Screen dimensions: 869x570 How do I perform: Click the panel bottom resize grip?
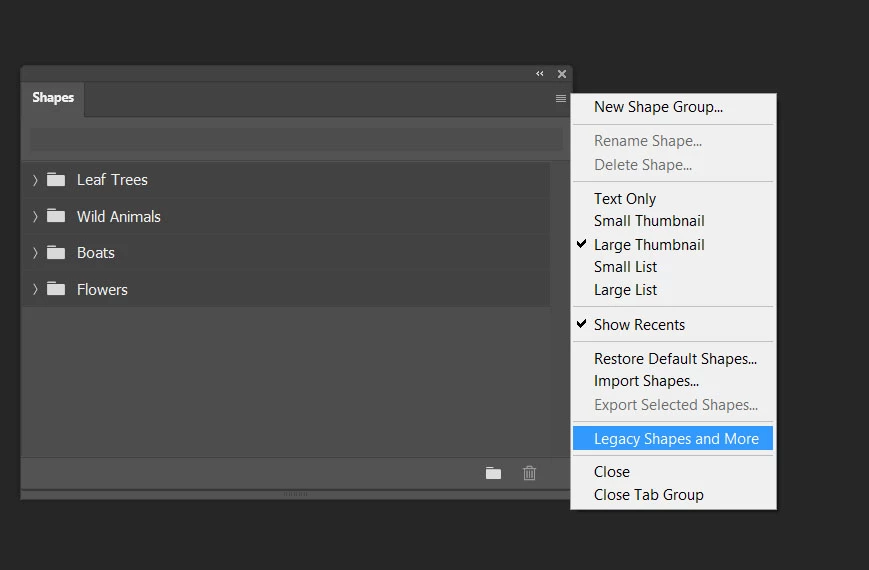[295, 493]
